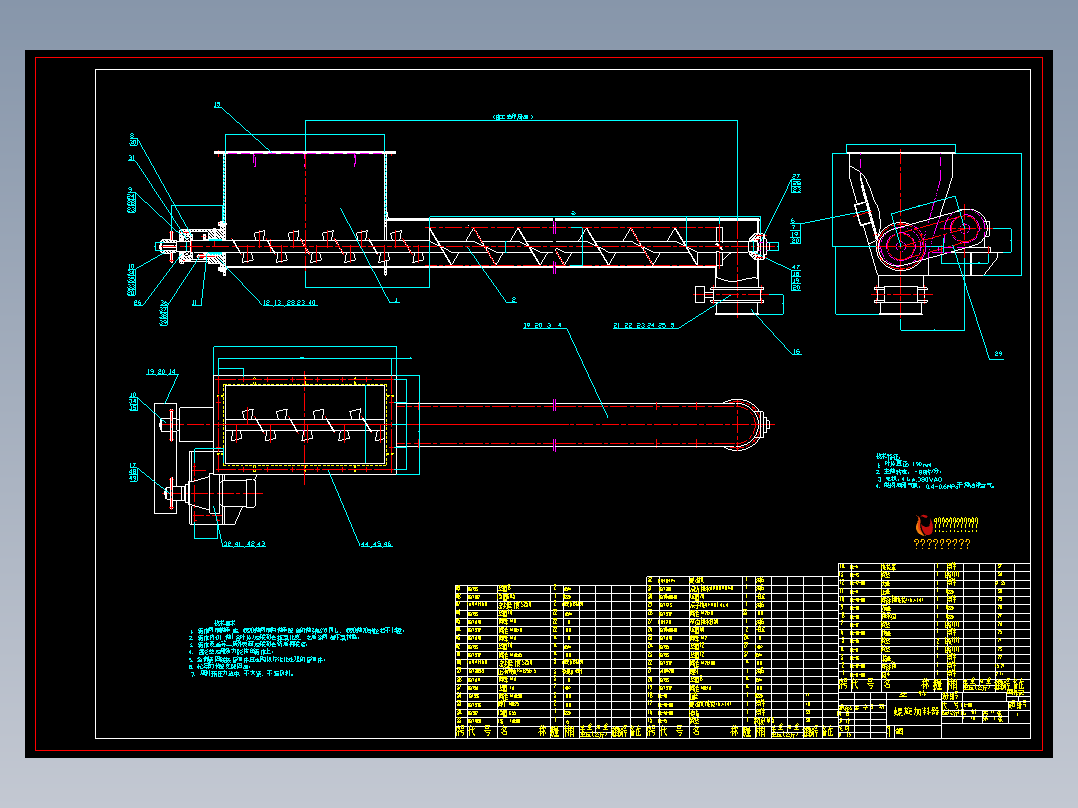The image size is (1078, 808).
Task: Select callout label 21 22 23 24 25 5
Action: [x=644, y=325]
